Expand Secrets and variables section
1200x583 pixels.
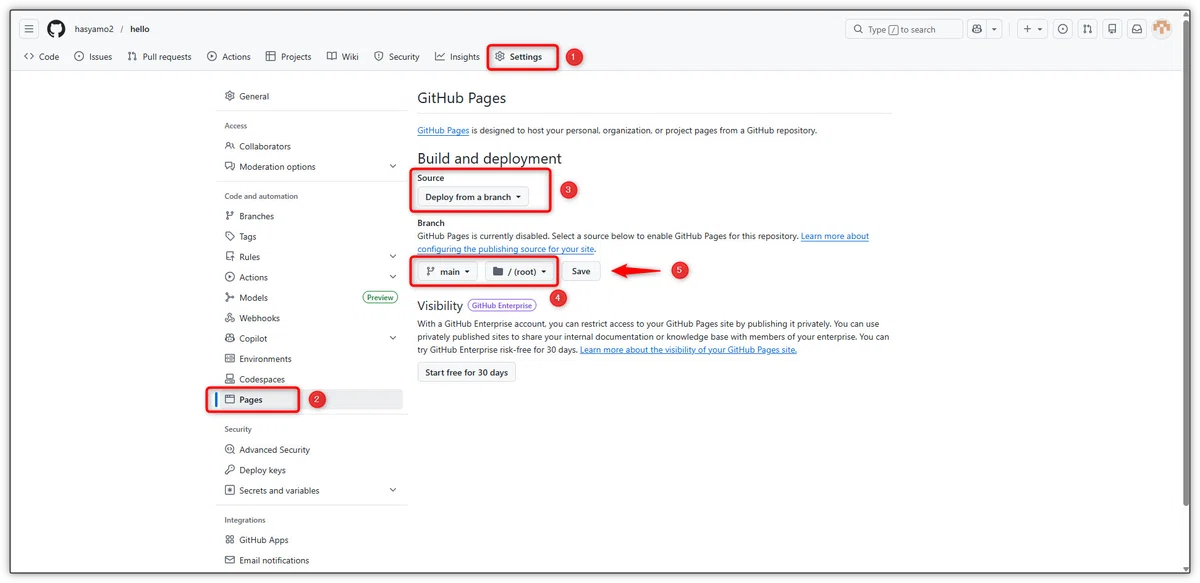click(x=311, y=491)
